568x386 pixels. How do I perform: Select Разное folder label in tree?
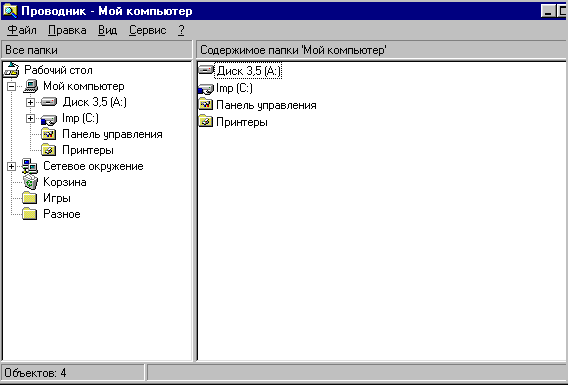(x=62, y=214)
